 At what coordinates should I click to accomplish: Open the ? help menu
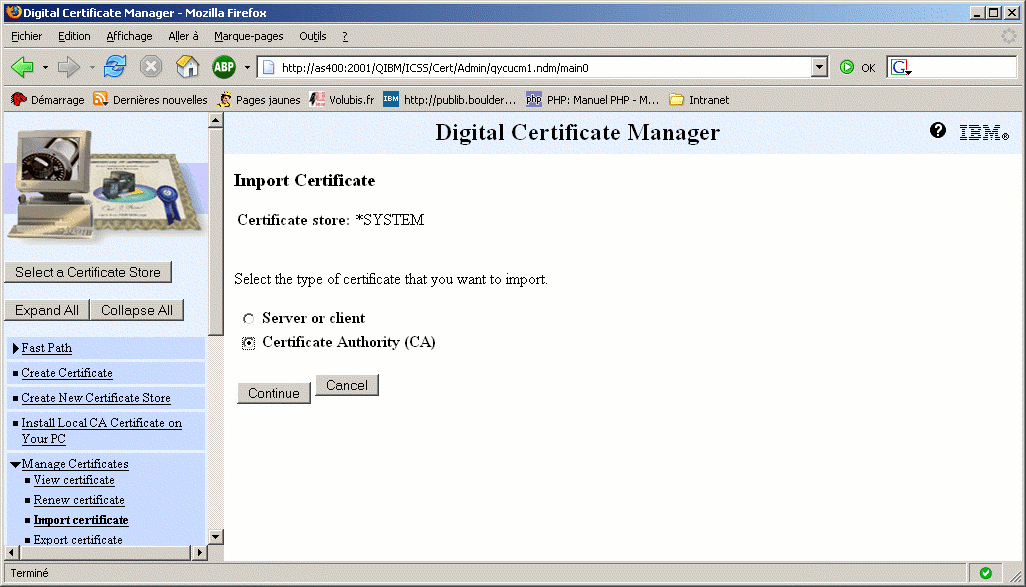(345, 37)
